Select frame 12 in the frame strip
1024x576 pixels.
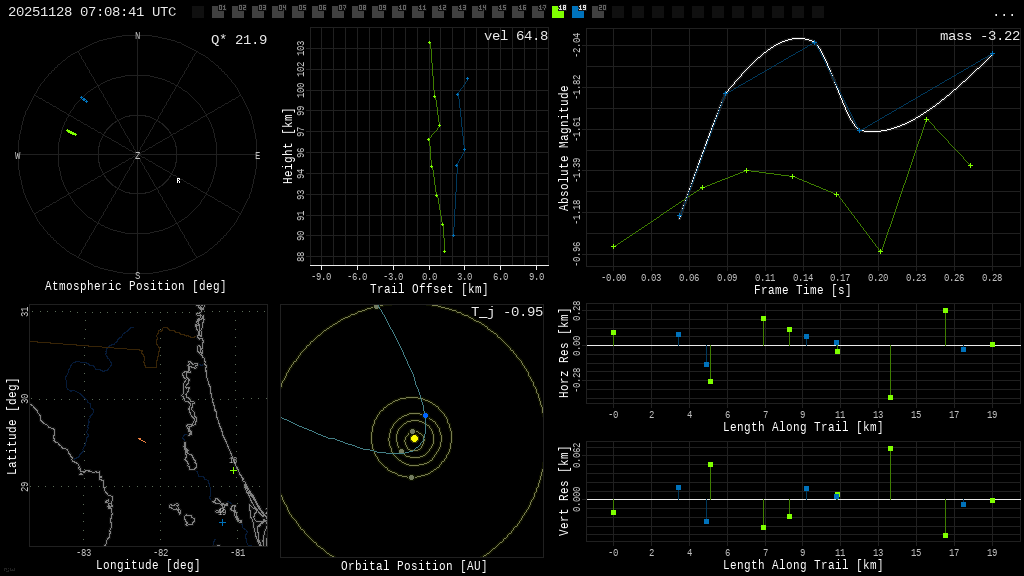(440, 13)
